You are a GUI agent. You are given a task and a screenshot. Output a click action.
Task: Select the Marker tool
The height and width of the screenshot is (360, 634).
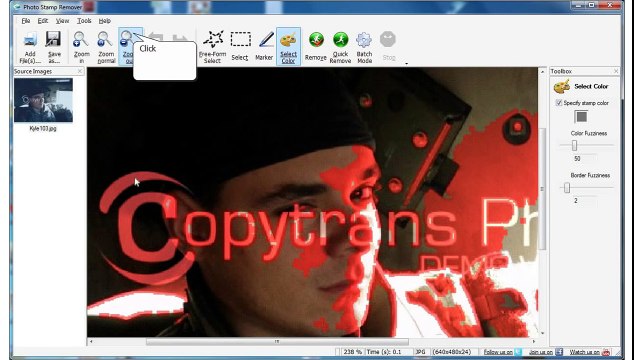tap(264, 47)
